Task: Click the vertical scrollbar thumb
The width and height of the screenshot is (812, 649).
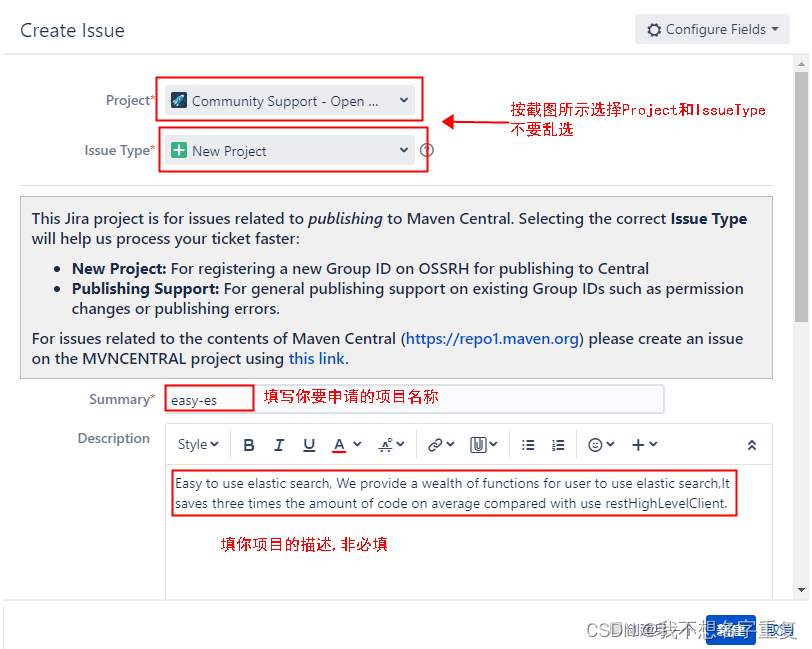Action: pyautogui.click(x=802, y=197)
